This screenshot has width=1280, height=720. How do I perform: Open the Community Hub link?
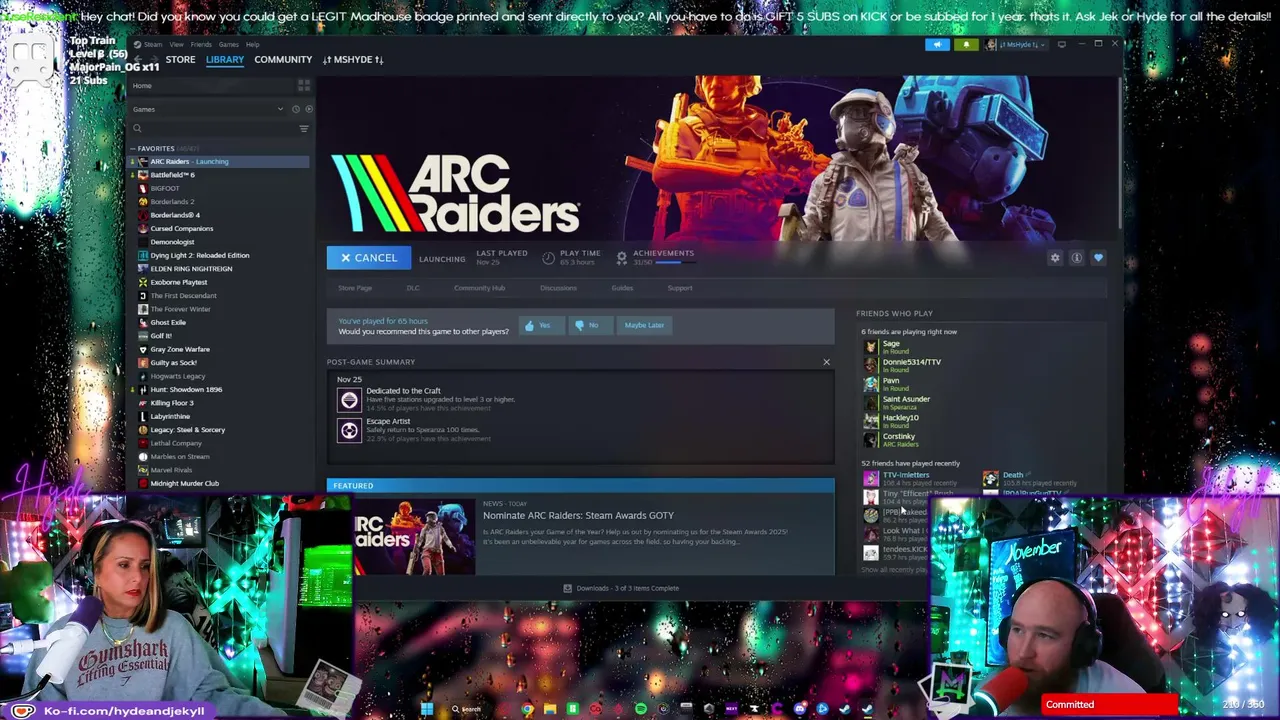coord(479,288)
